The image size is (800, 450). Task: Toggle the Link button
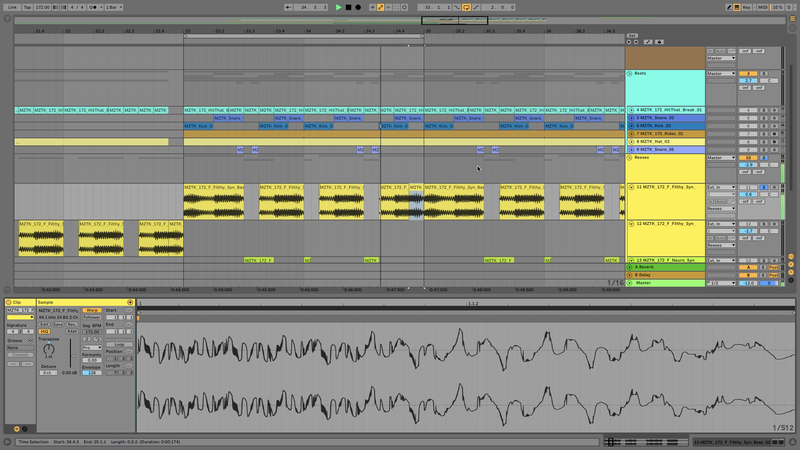pos(12,7)
